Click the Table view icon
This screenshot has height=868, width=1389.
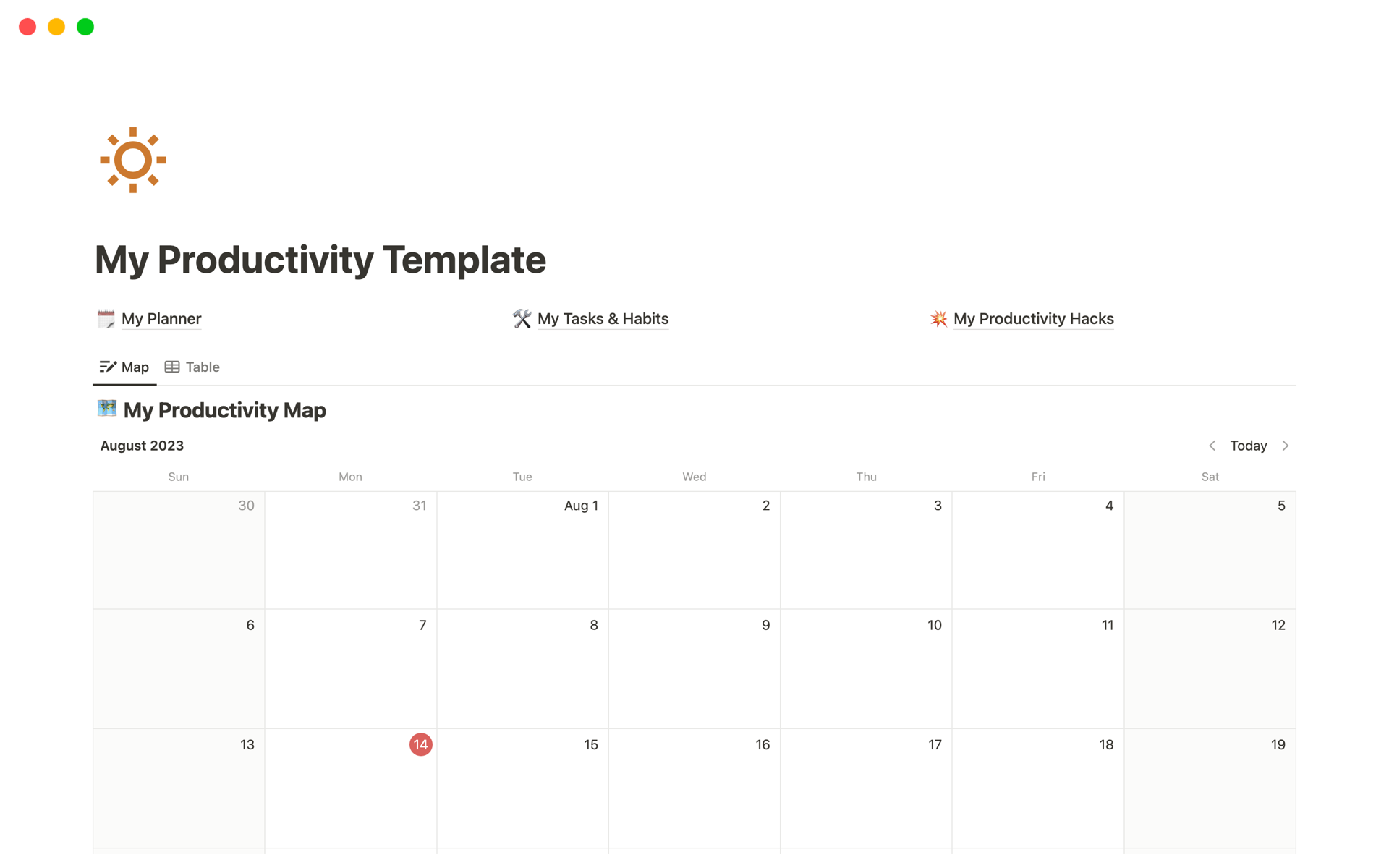(172, 367)
